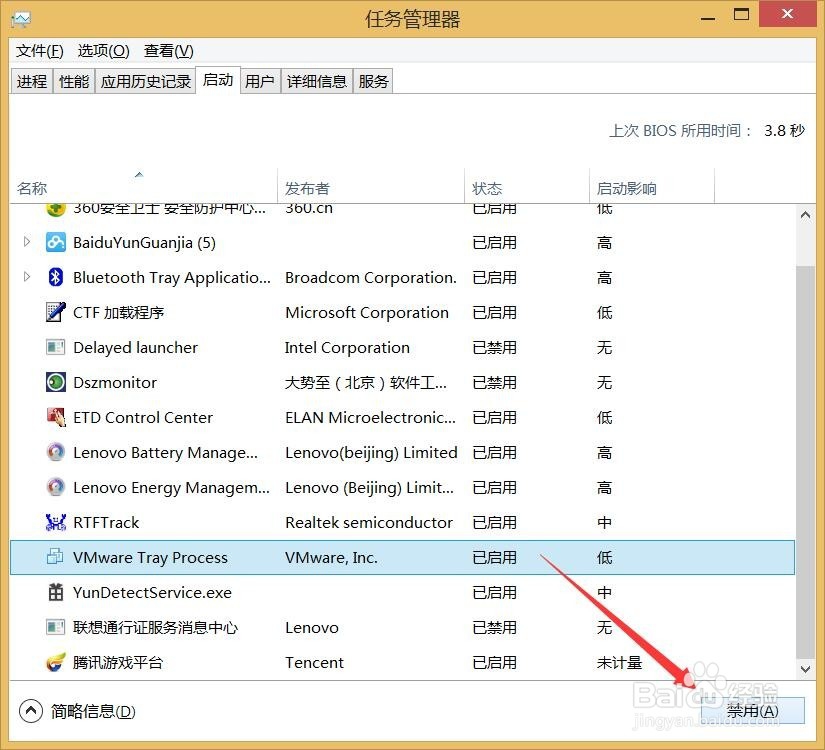Viewport: 825px width, 750px height.
Task: Click the VMware Tray Process icon
Action: tap(55, 556)
